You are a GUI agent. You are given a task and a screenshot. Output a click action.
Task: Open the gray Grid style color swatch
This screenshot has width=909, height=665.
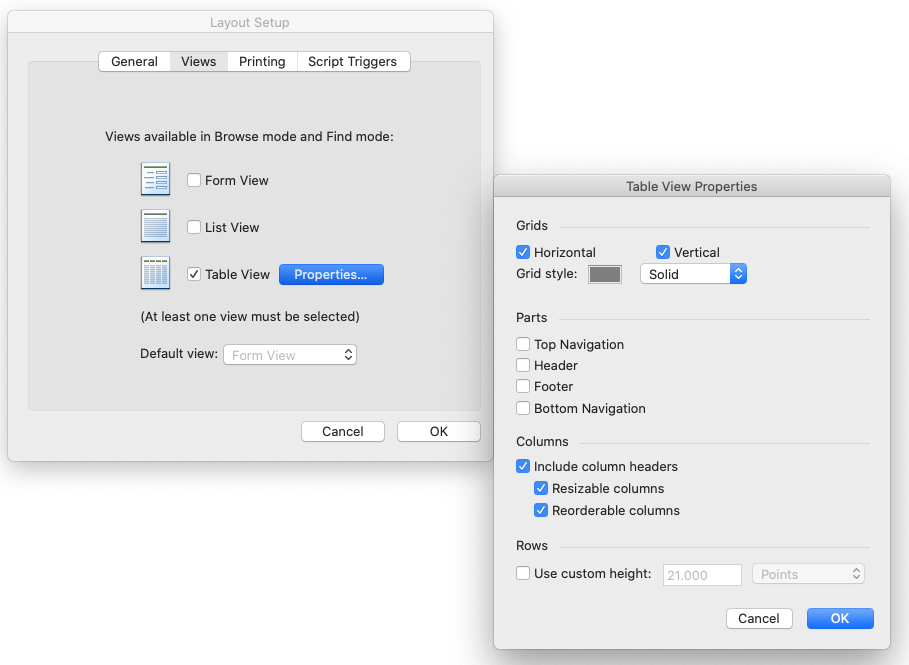click(605, 274)
